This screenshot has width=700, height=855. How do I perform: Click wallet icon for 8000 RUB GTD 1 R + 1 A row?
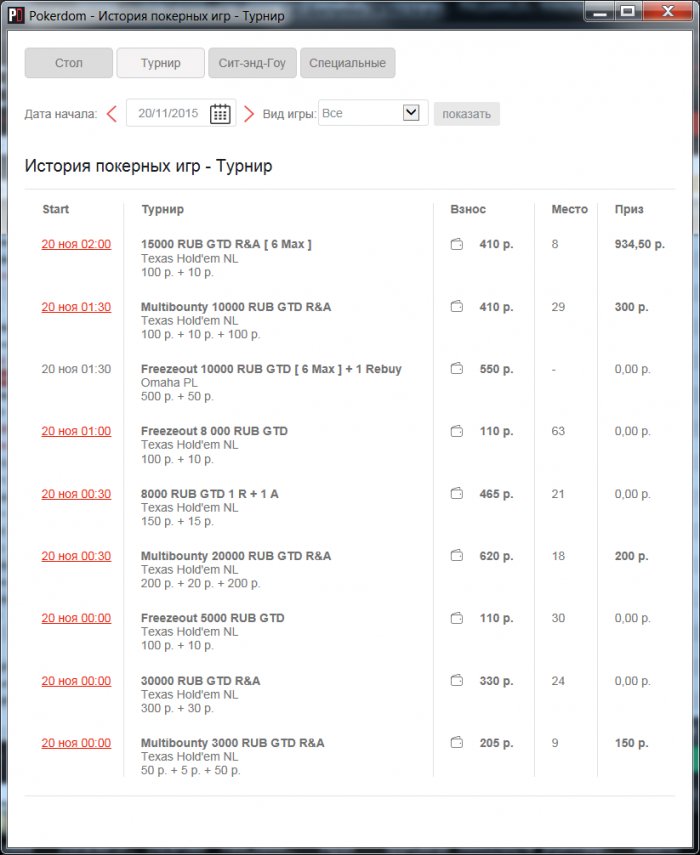point(457,493)
